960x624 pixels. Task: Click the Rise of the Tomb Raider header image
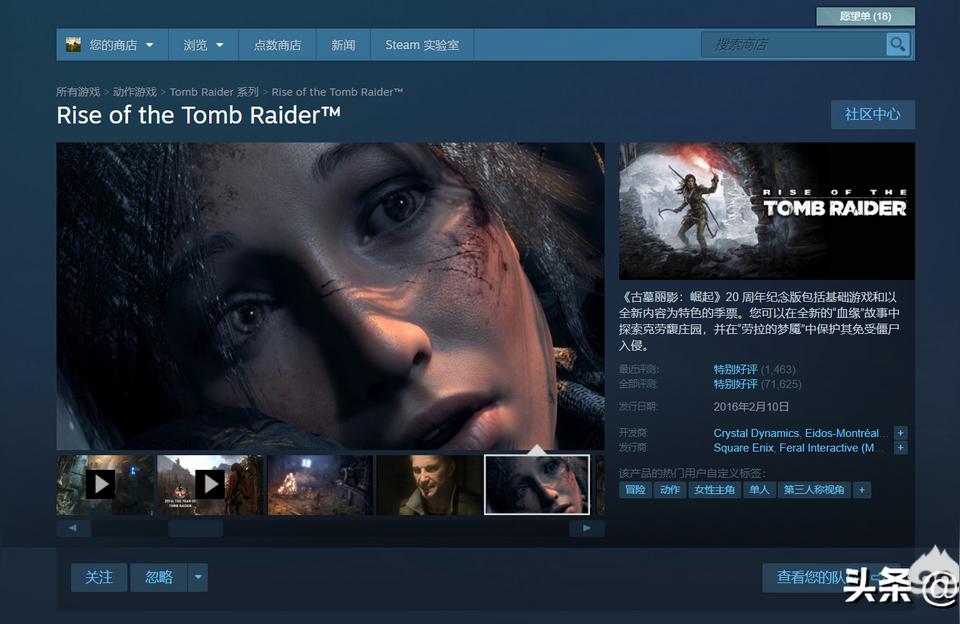(x=767, y=211)
